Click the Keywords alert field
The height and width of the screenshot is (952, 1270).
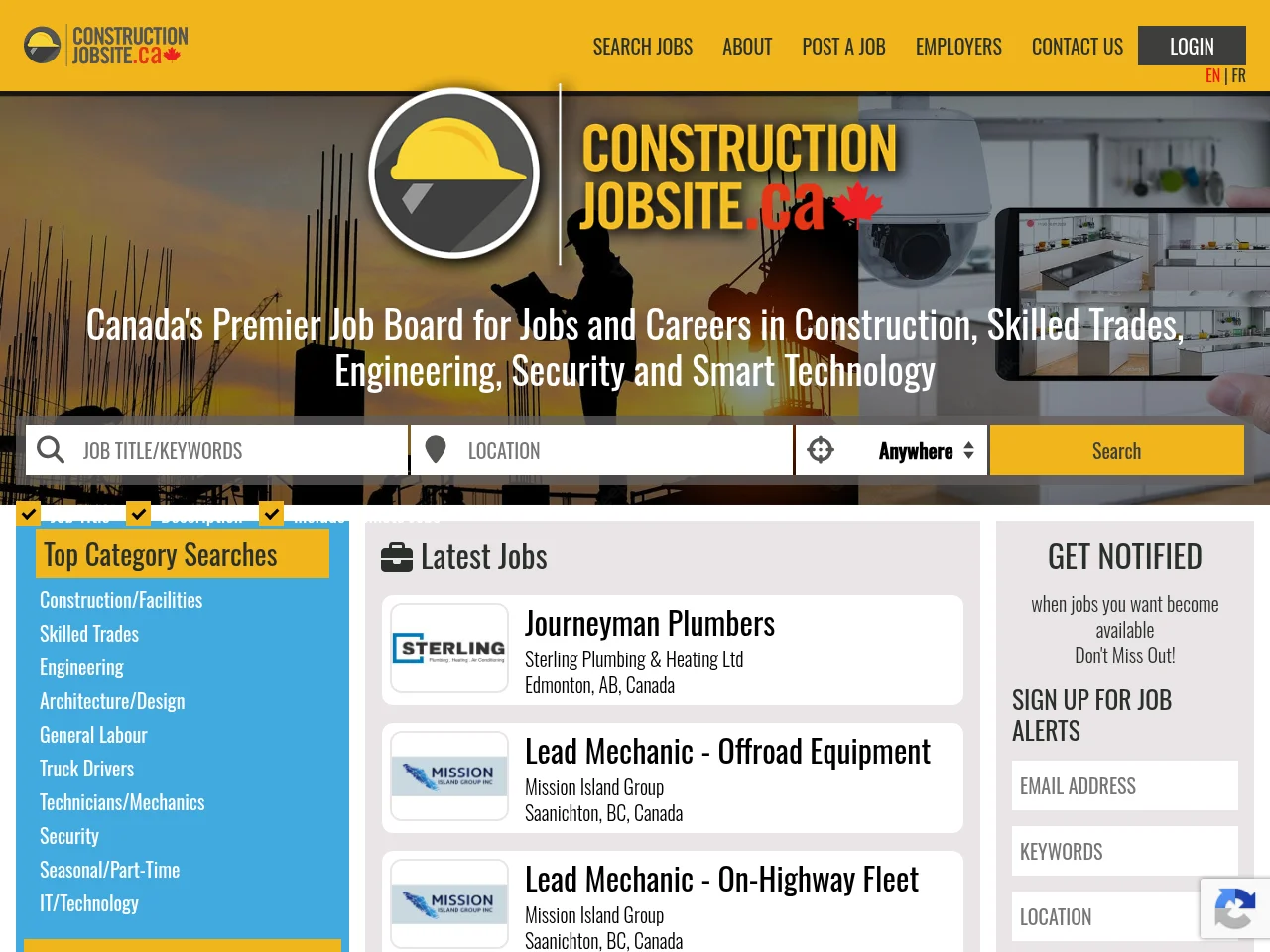pyautogui.click(x=1125, y=851)
